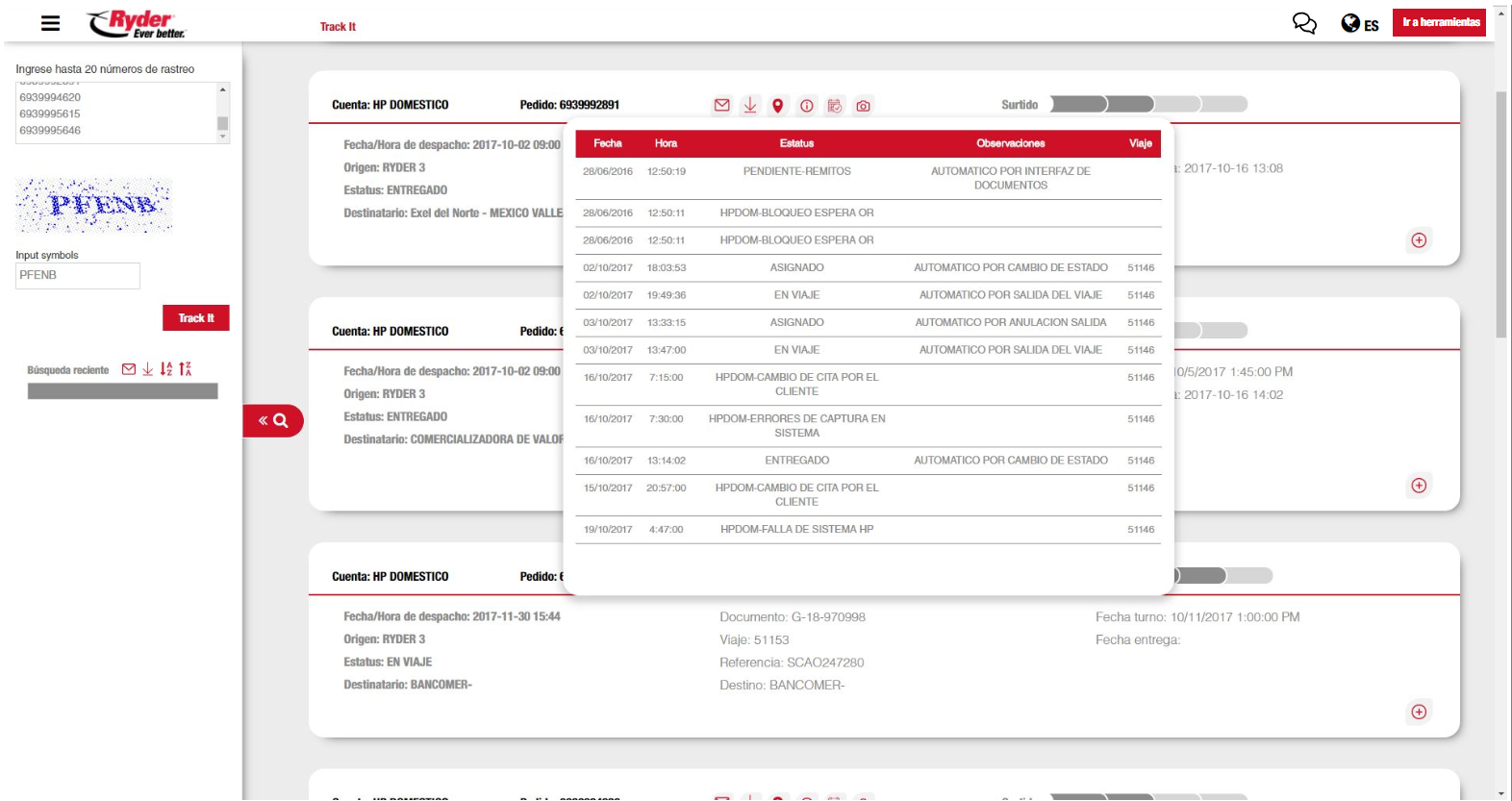This screenshot has width=1512, height=801.
Task: Click Ir a herramientas button
Action: (x=1440, y=22)
